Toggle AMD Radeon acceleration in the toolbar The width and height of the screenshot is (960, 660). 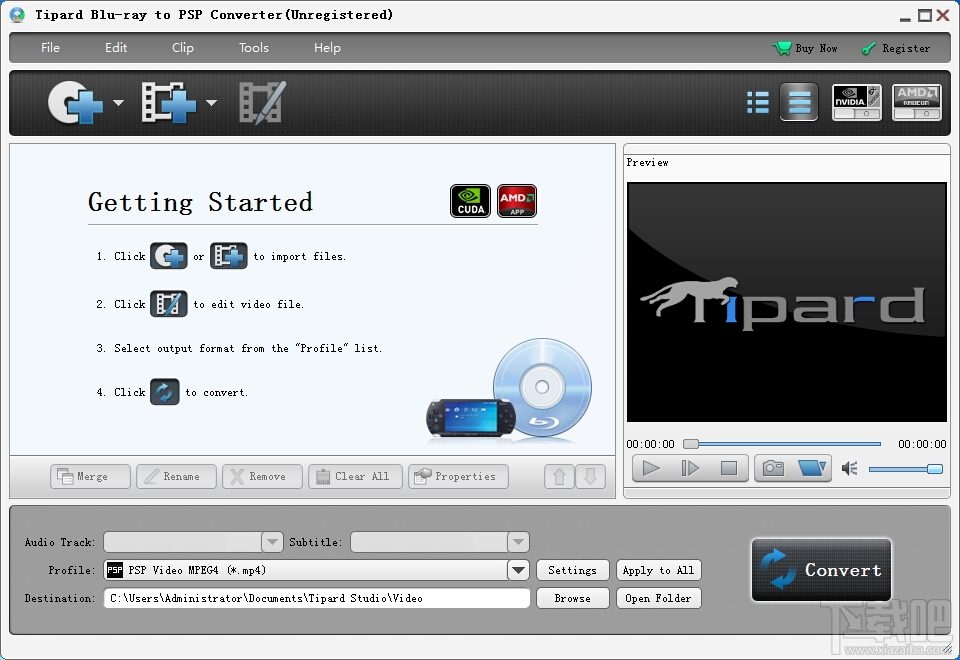click(917, 102)
